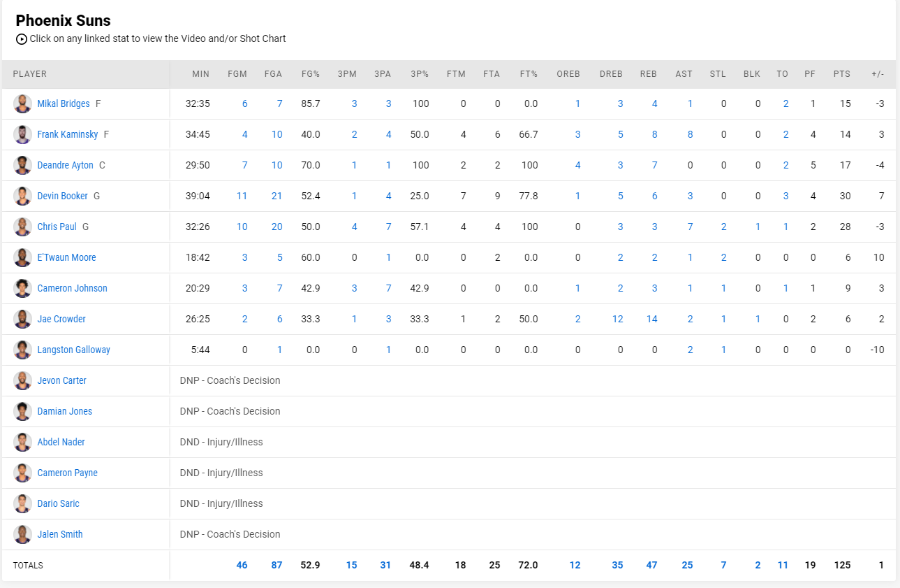Open team totals 15 three-pointers made
The image size is (900, 588).
351,565
